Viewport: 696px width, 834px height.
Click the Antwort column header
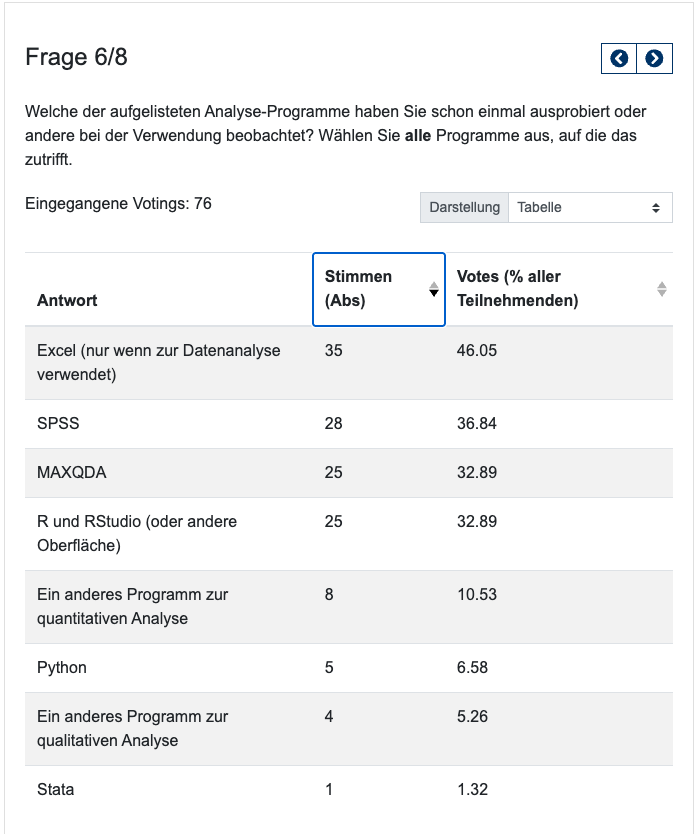pos(67,300)
